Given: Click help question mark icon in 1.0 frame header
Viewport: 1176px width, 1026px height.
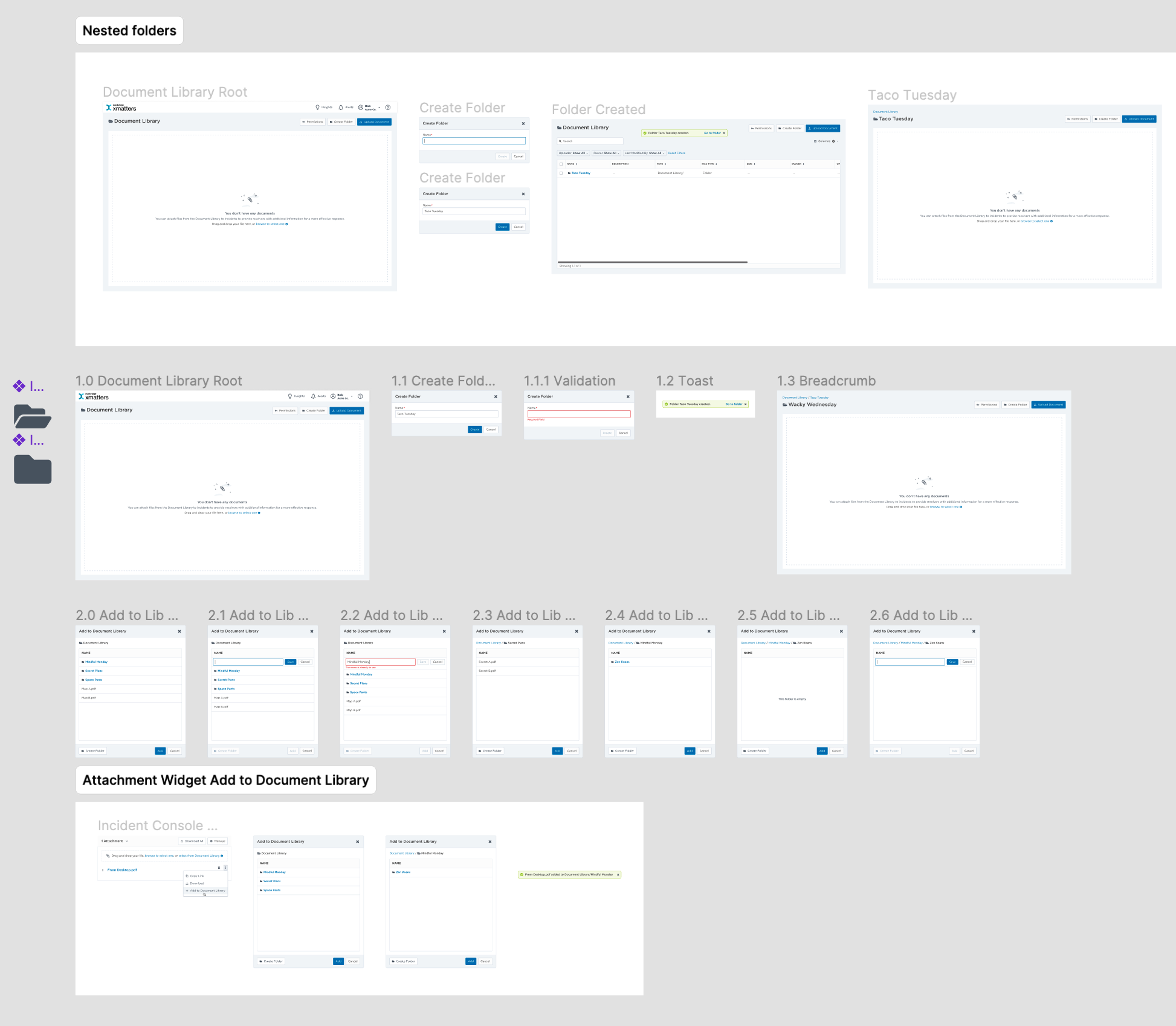Looking at the screenshot, I should (x=360, y=396).
